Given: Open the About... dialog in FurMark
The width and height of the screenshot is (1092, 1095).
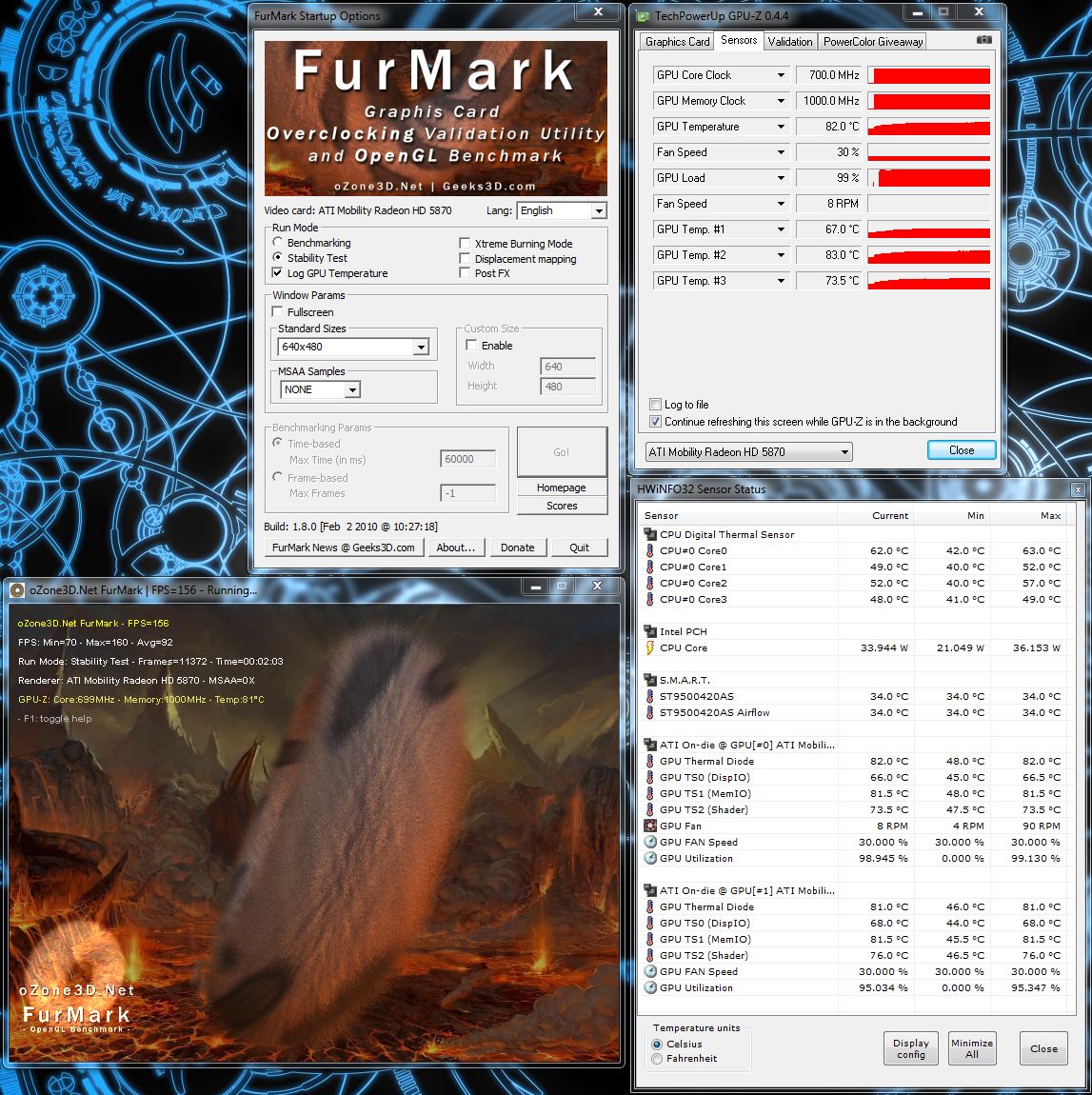Looking at the screenshot, I should [x=456, y=547].
